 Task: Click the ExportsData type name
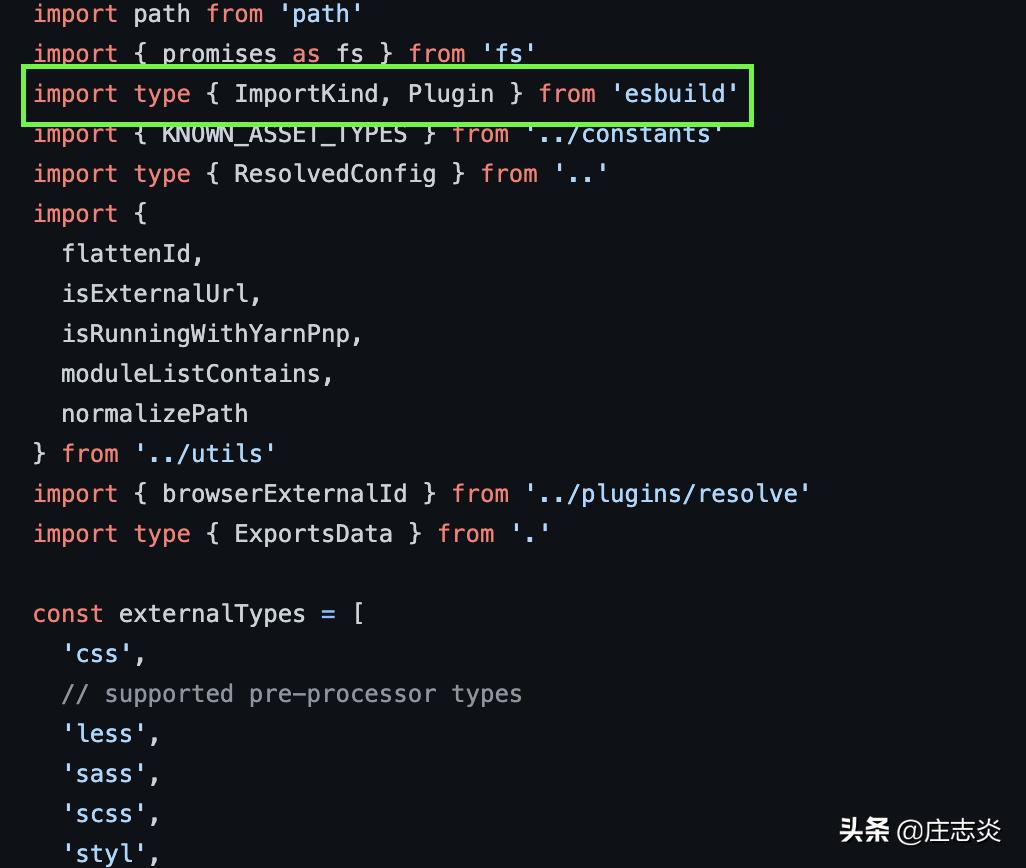coord(313,534)
